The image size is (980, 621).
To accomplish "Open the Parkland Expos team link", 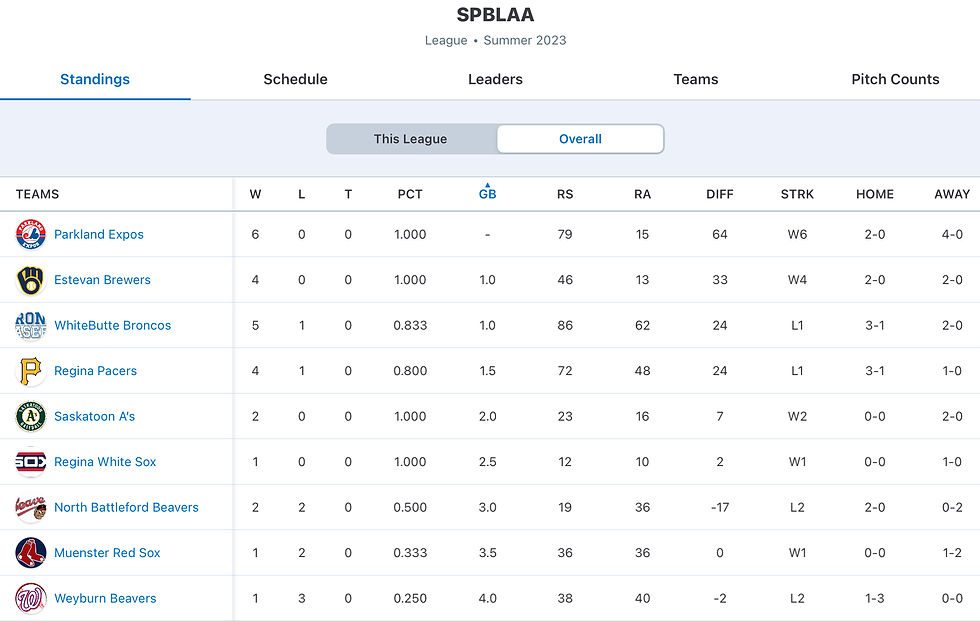I will (99, 235).
